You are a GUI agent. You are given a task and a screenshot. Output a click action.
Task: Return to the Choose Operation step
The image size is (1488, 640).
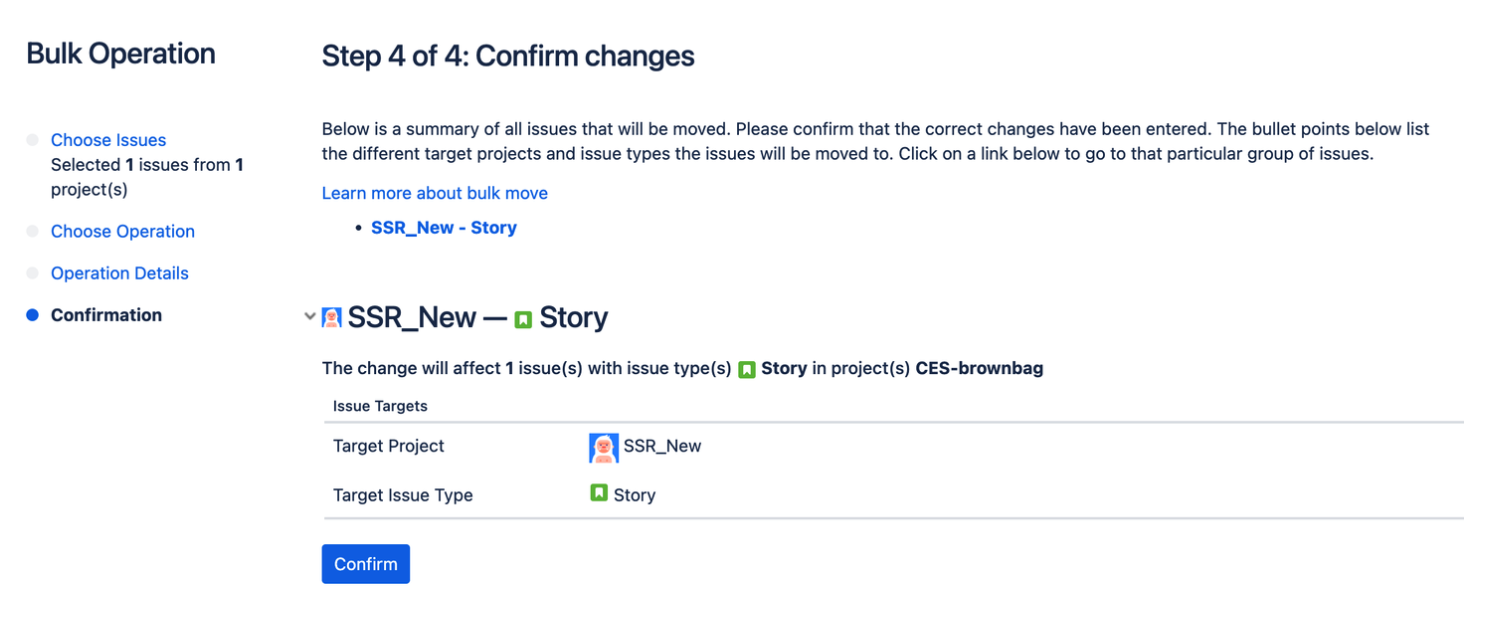[123, 231]
